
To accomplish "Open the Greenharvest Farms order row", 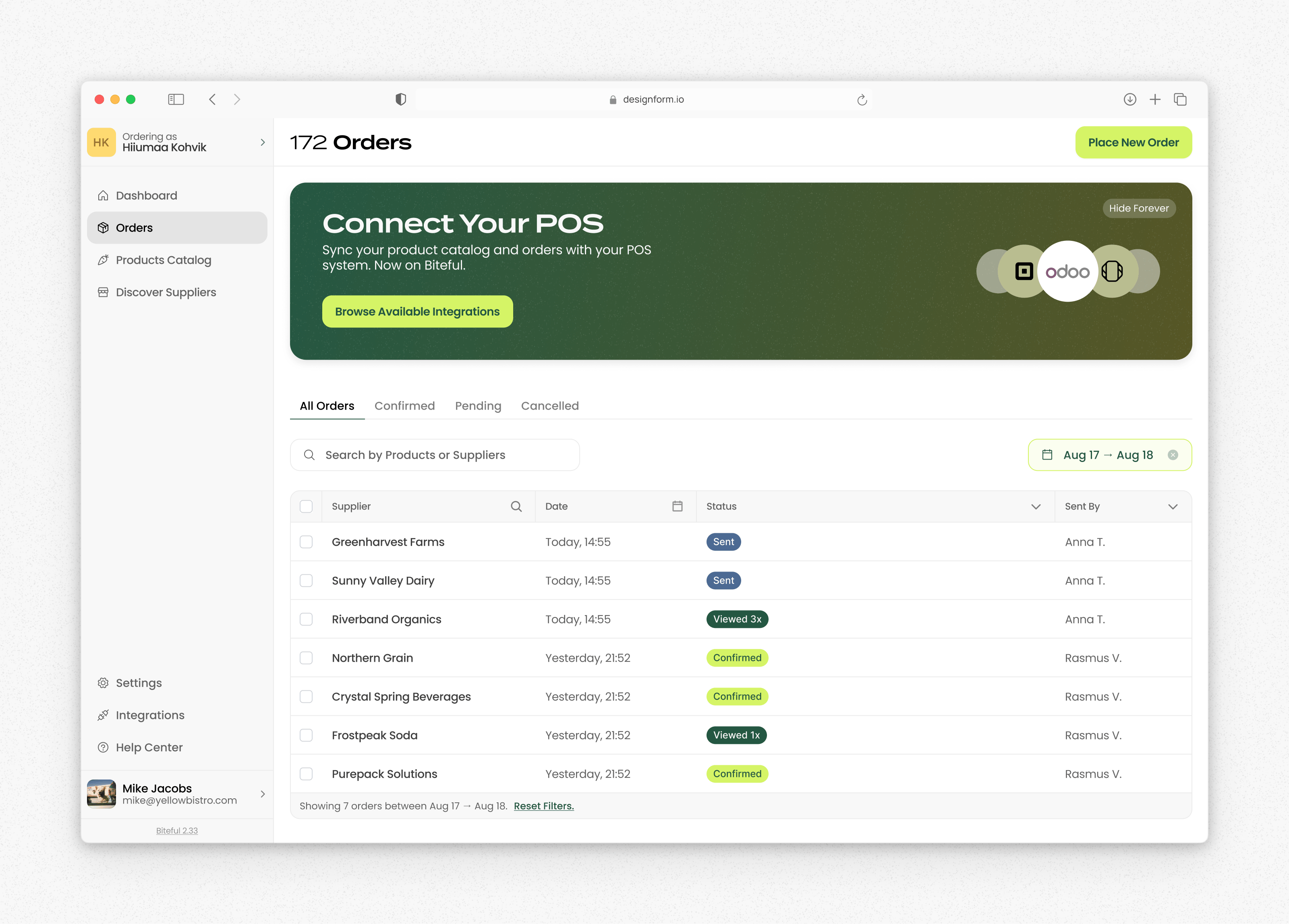I will 741,542.
